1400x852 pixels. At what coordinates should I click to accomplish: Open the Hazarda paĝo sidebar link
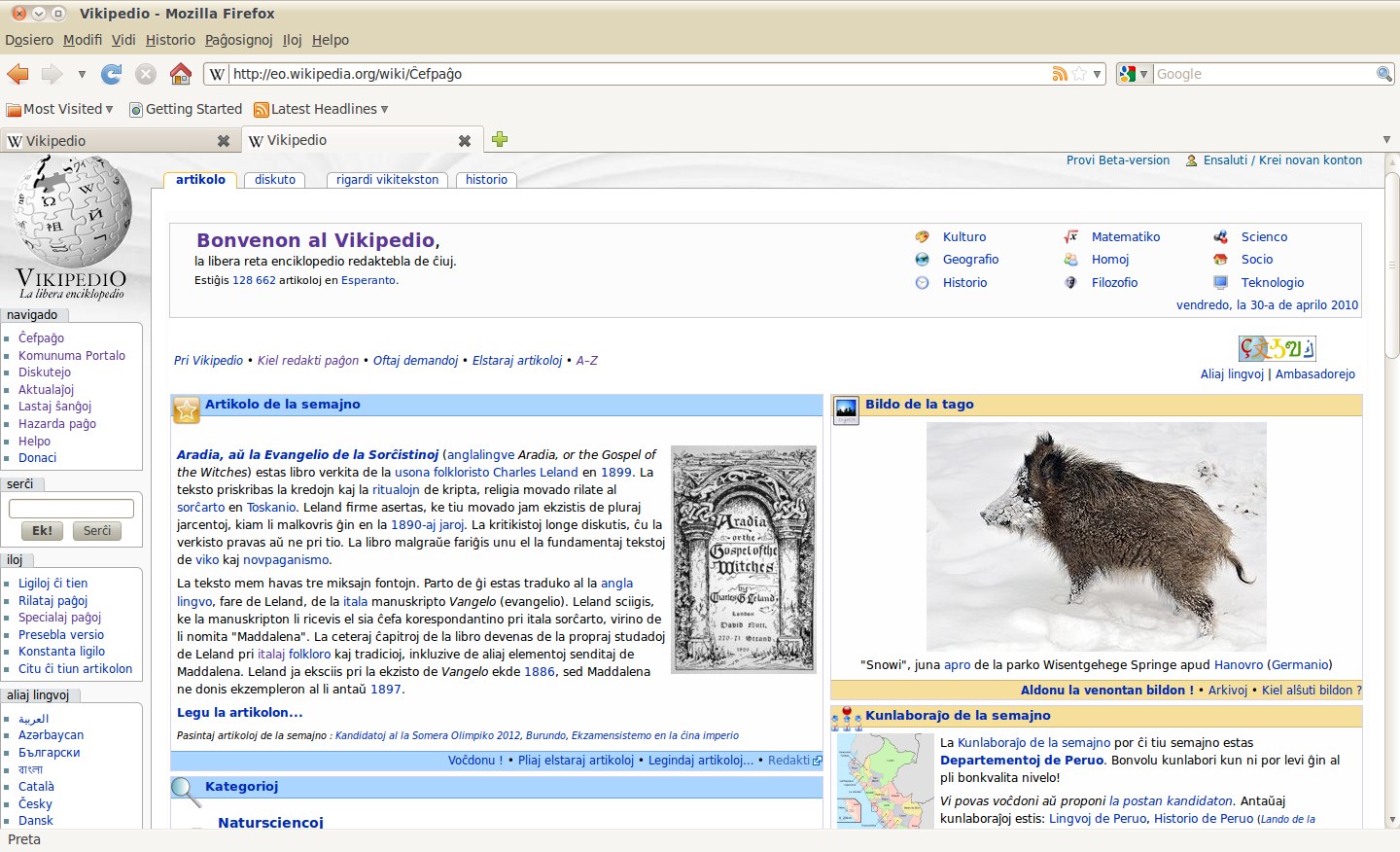tap(57, 424)
